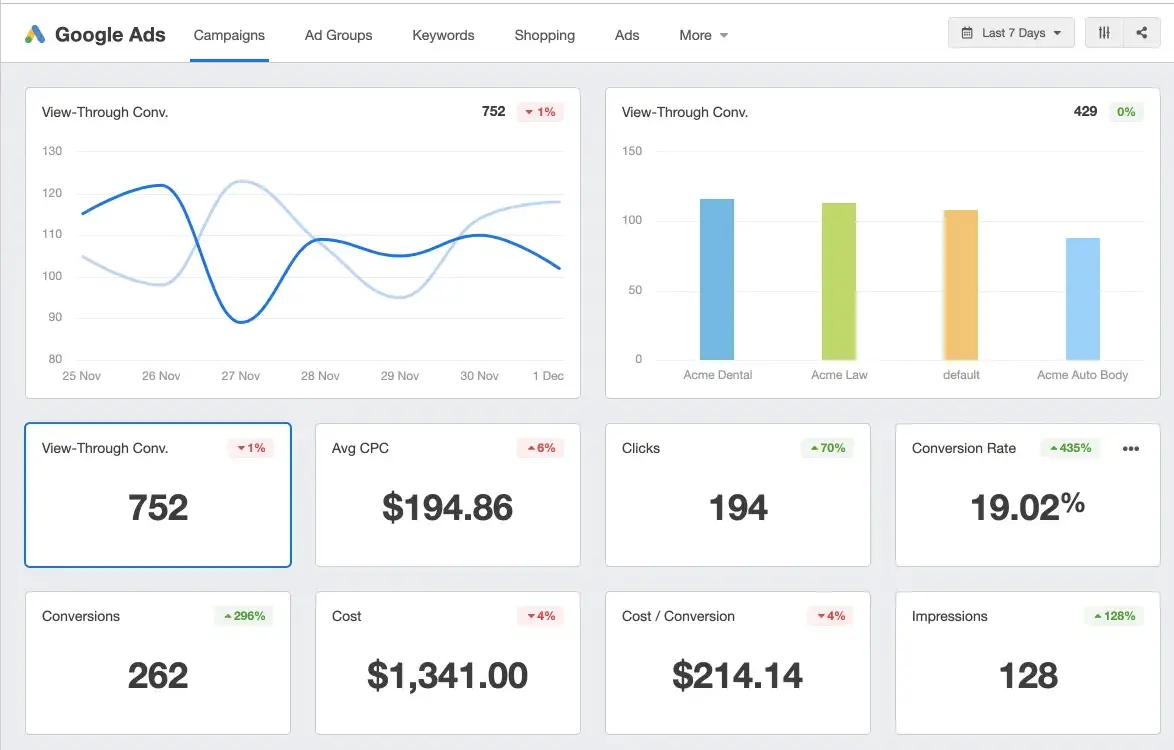Click the 296% badge on Conversions card

245,616
